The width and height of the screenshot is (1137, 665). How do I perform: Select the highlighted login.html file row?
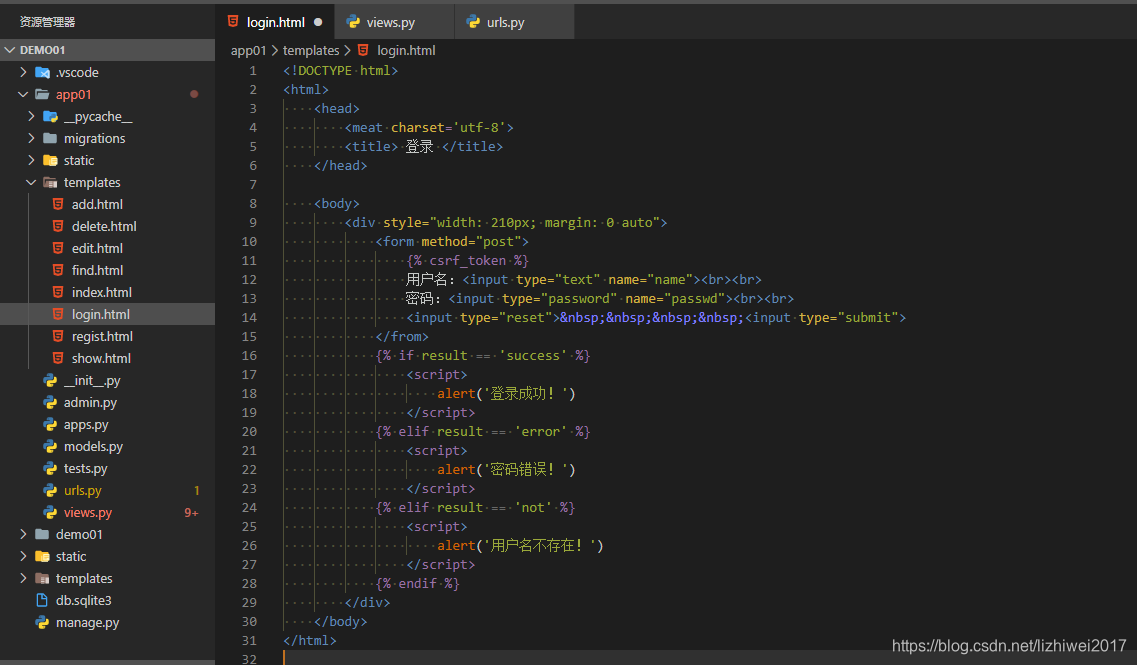coord(107,314)
